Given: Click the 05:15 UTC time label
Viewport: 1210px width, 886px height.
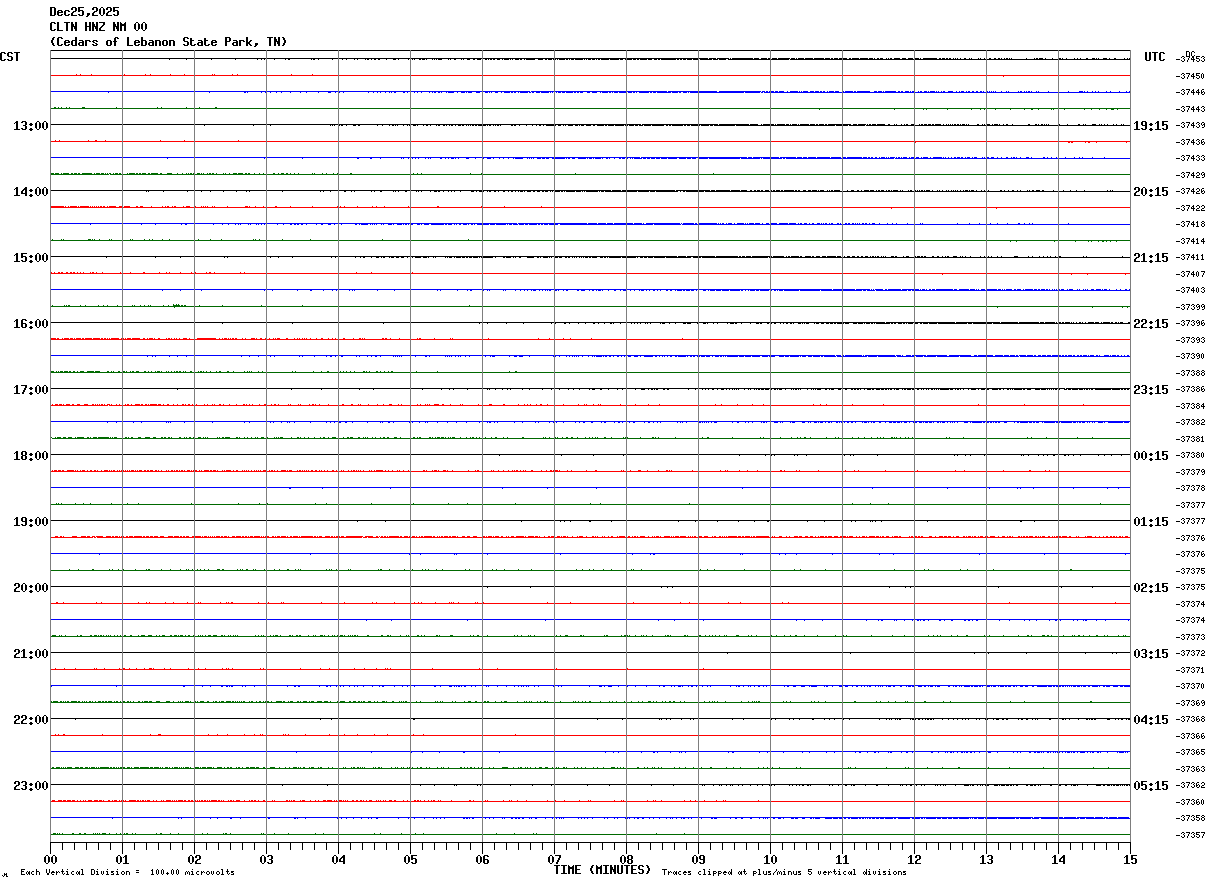Looking at the screenshot, I should coord(1150,786).
